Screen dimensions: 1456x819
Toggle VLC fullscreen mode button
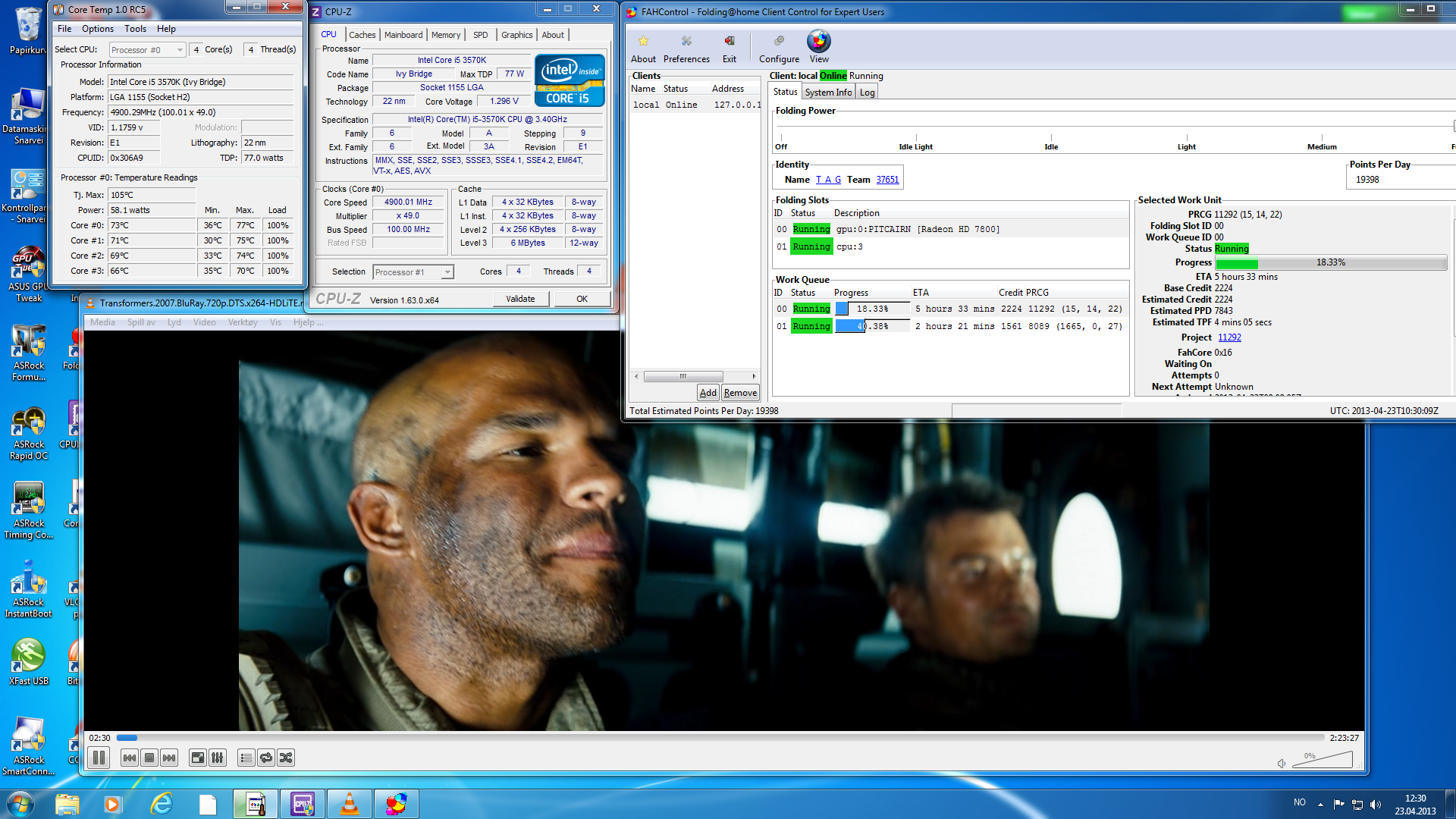(198, 758)
